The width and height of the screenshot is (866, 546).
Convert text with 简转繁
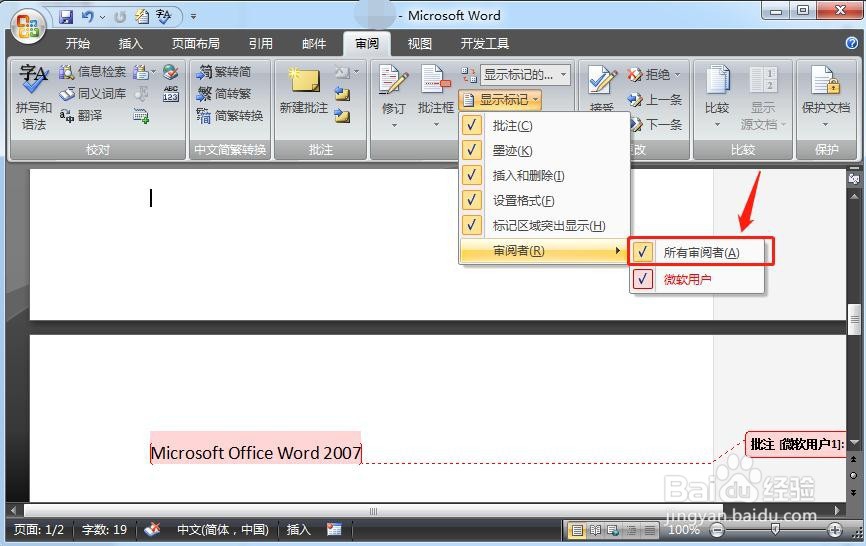point(224,93)
